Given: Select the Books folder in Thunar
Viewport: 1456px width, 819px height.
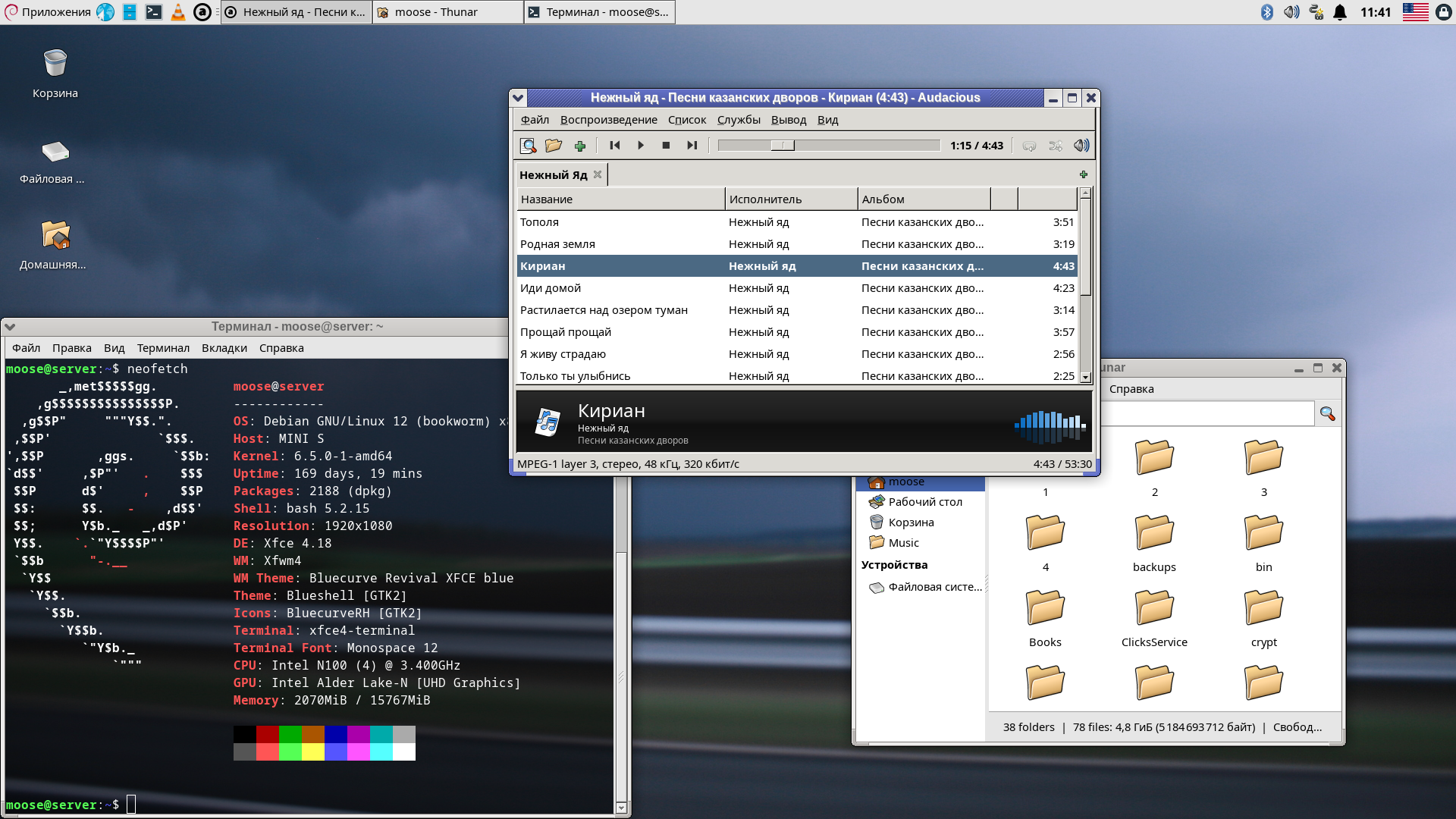Looking at the screenshot, I should coord(1045,618).
